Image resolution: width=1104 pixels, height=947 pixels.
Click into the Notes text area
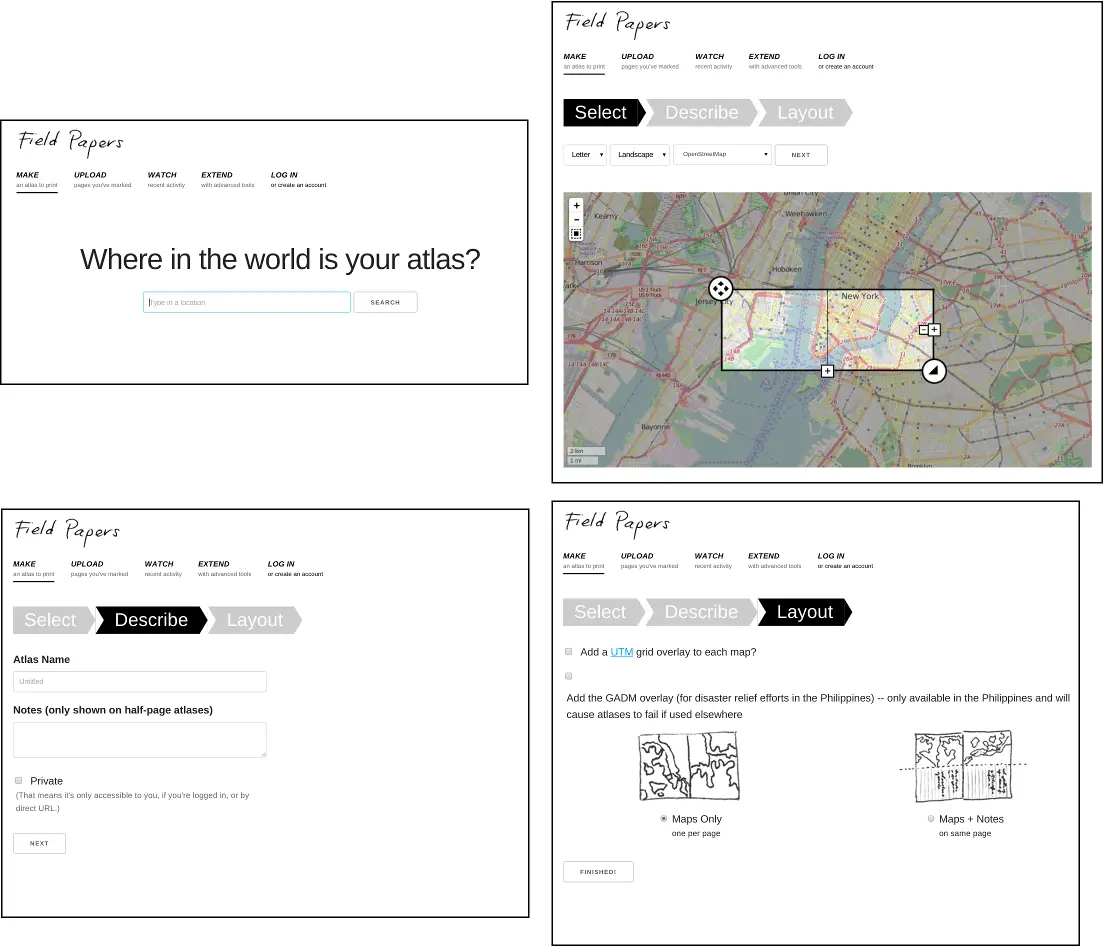coord(139,740)
